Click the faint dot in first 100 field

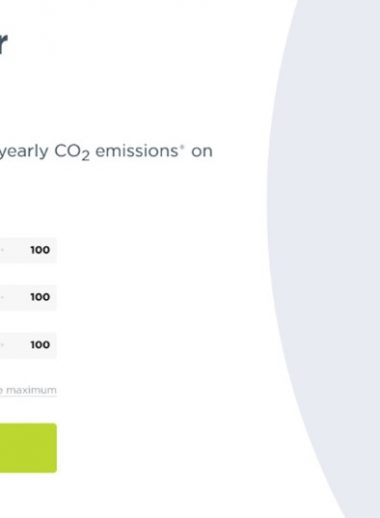[x=2, y=250]
